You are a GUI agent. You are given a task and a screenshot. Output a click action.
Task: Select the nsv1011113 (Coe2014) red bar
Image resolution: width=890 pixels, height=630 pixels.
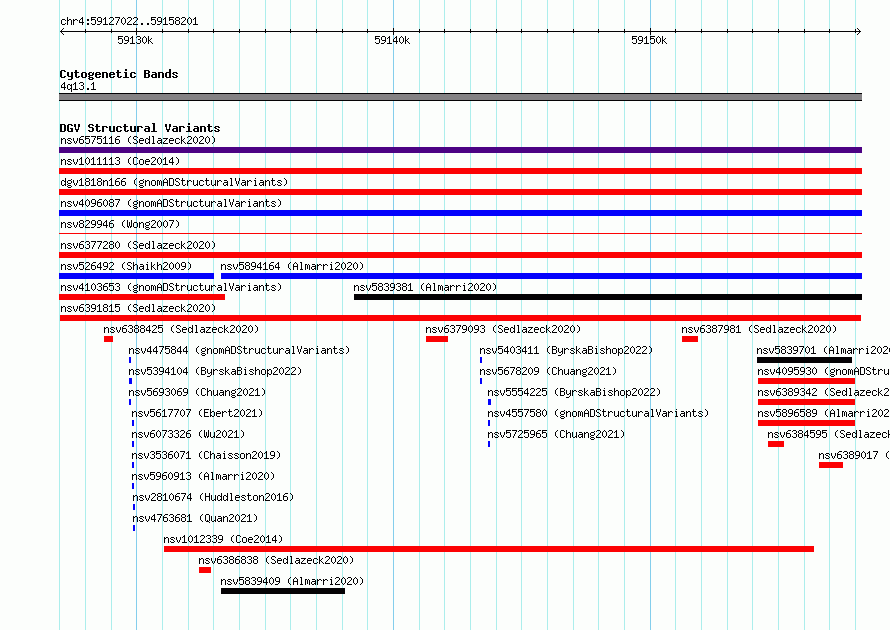tap(460, 171)
